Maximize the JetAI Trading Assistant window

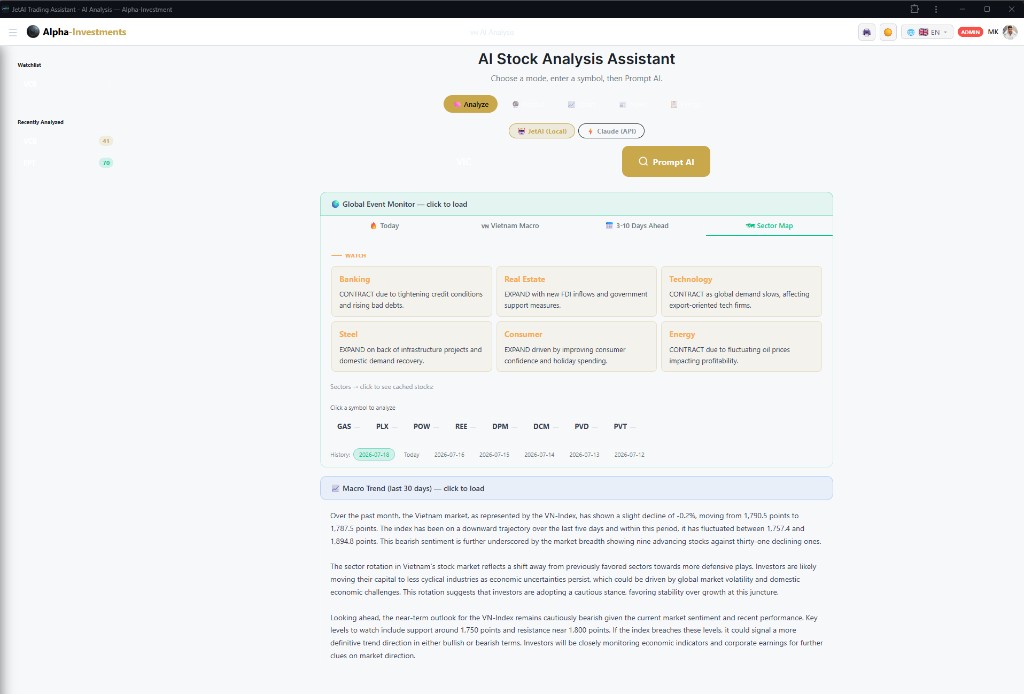click(x=987, y=9)
